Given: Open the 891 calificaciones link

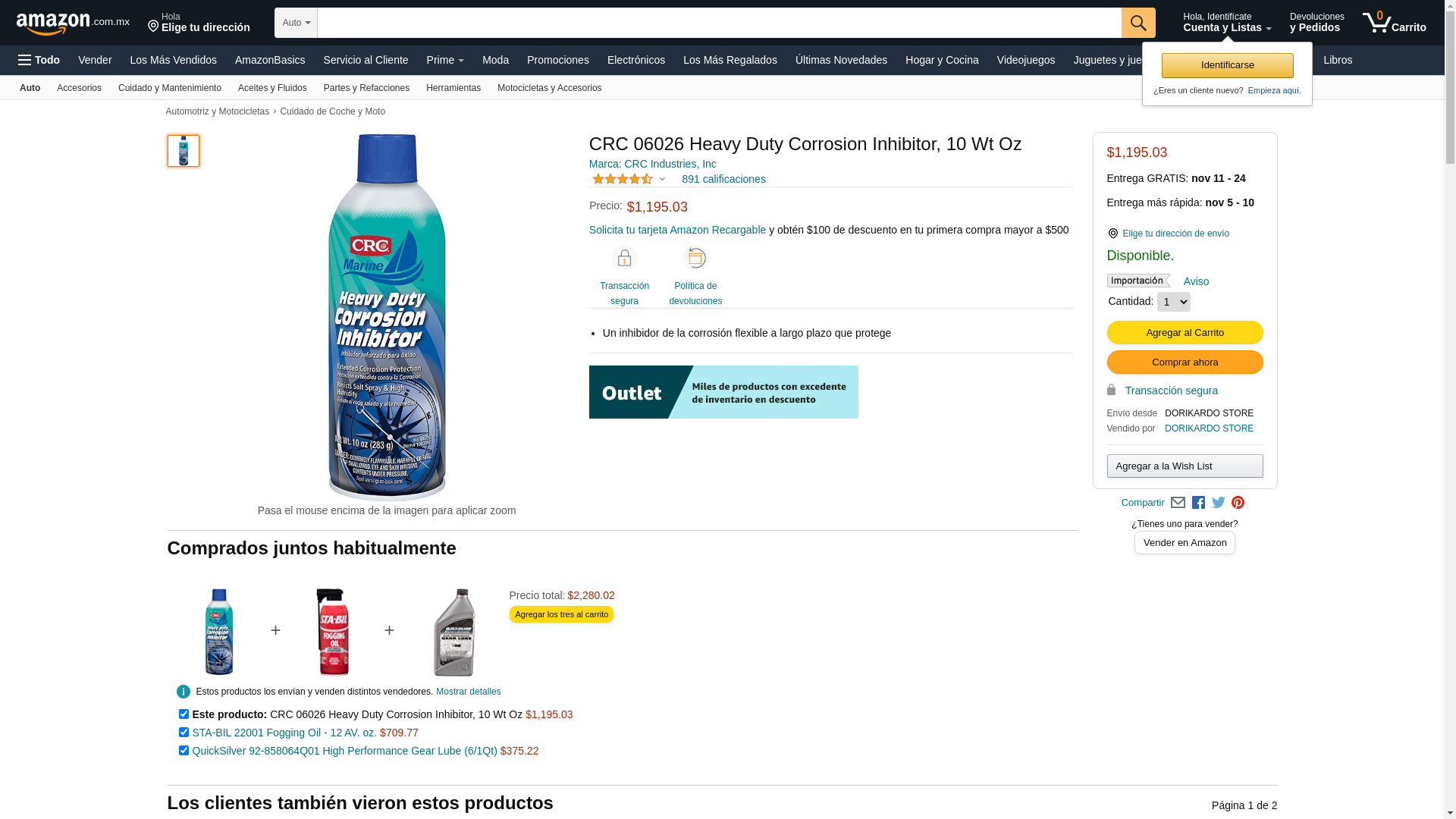Looking at the screenshot, I should (723, 179).
